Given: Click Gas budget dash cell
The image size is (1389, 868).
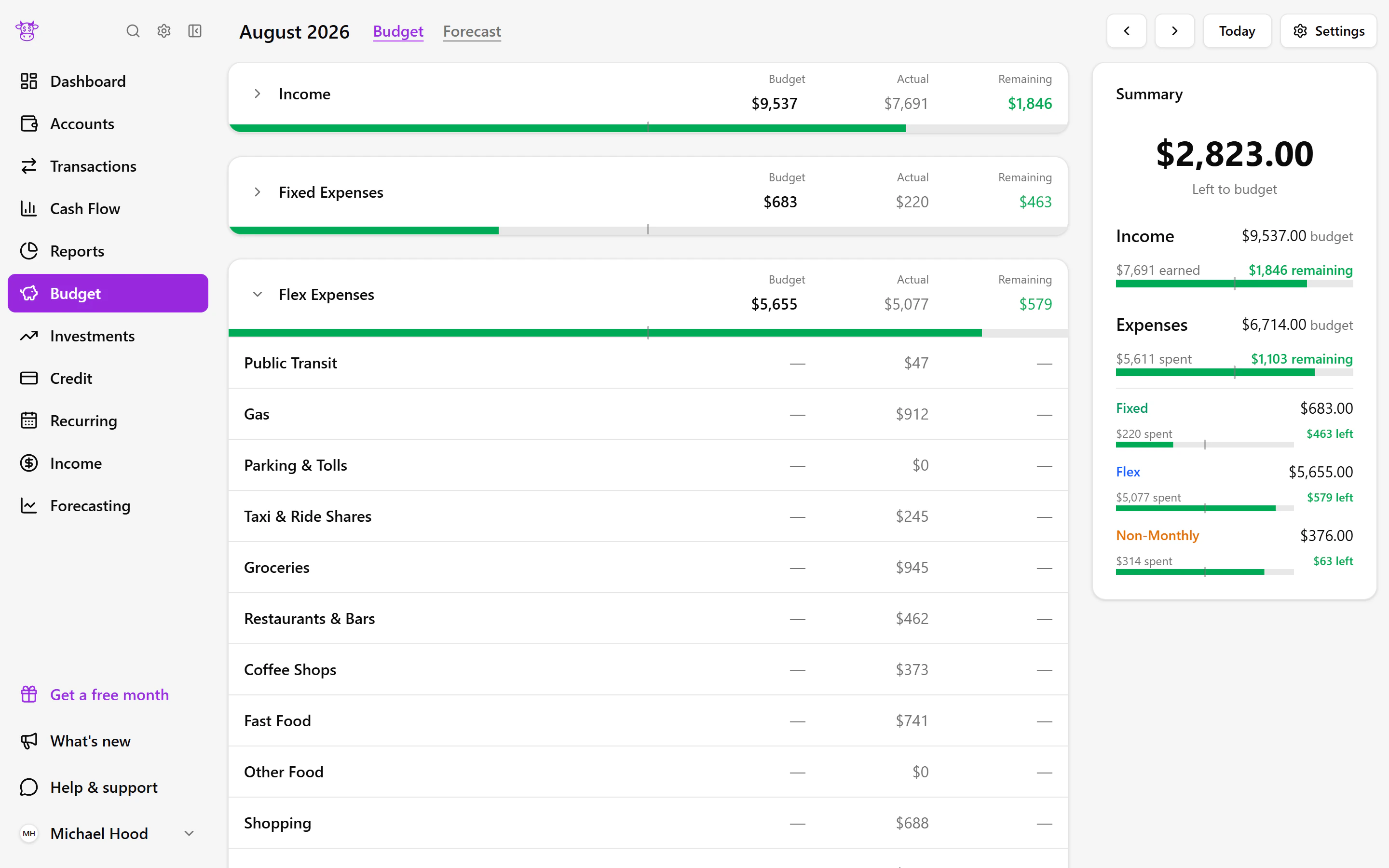Looking at the screenshot, I should (x=797, y=415).
